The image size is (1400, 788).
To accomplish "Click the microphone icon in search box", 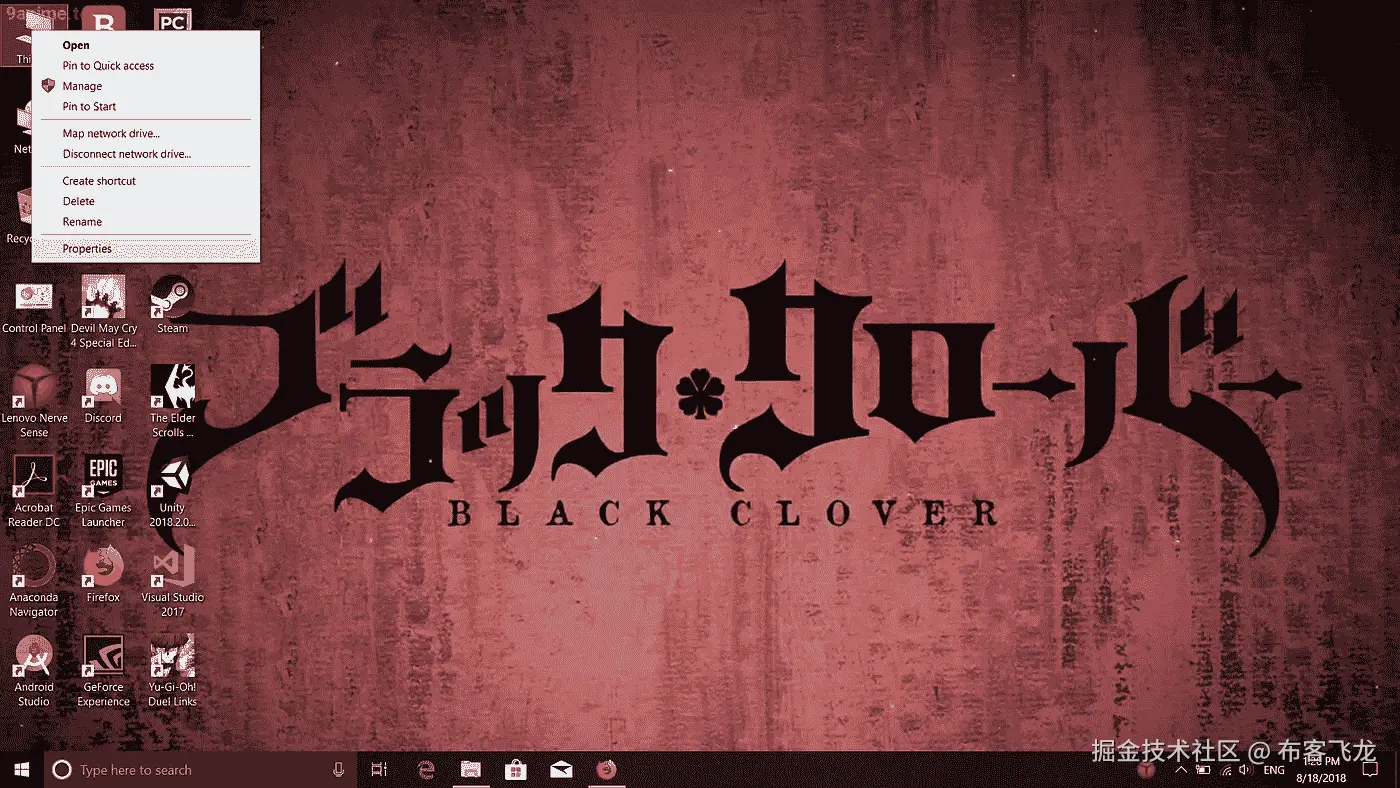I will coord(338,770).
